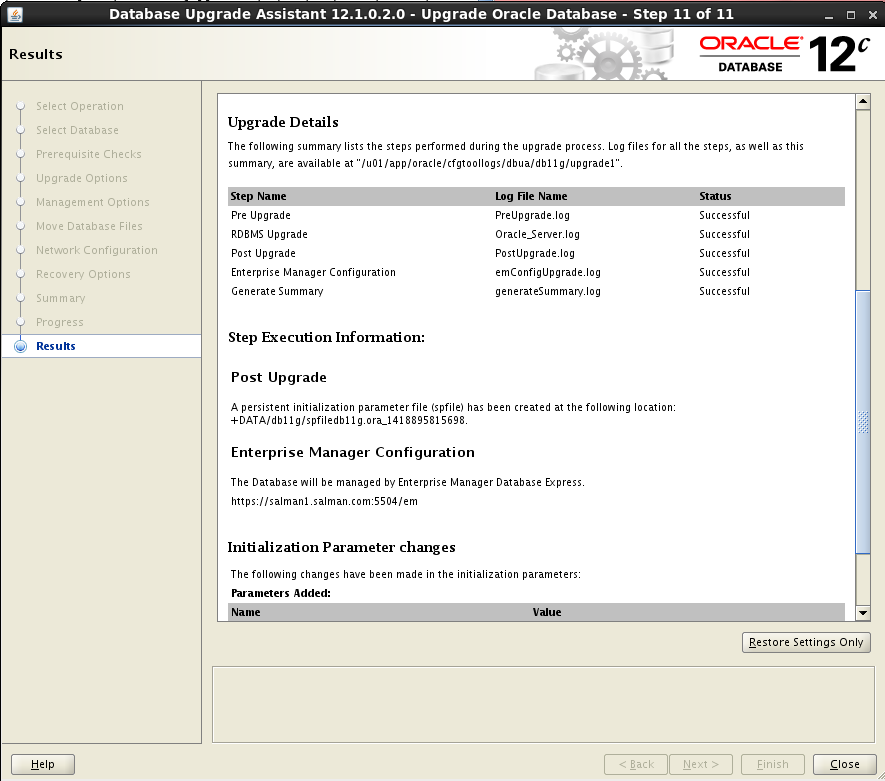885x781 pixels.
Task: Select the Results step in sidebar
Action: pyautogui.click(x=55, y=346)
